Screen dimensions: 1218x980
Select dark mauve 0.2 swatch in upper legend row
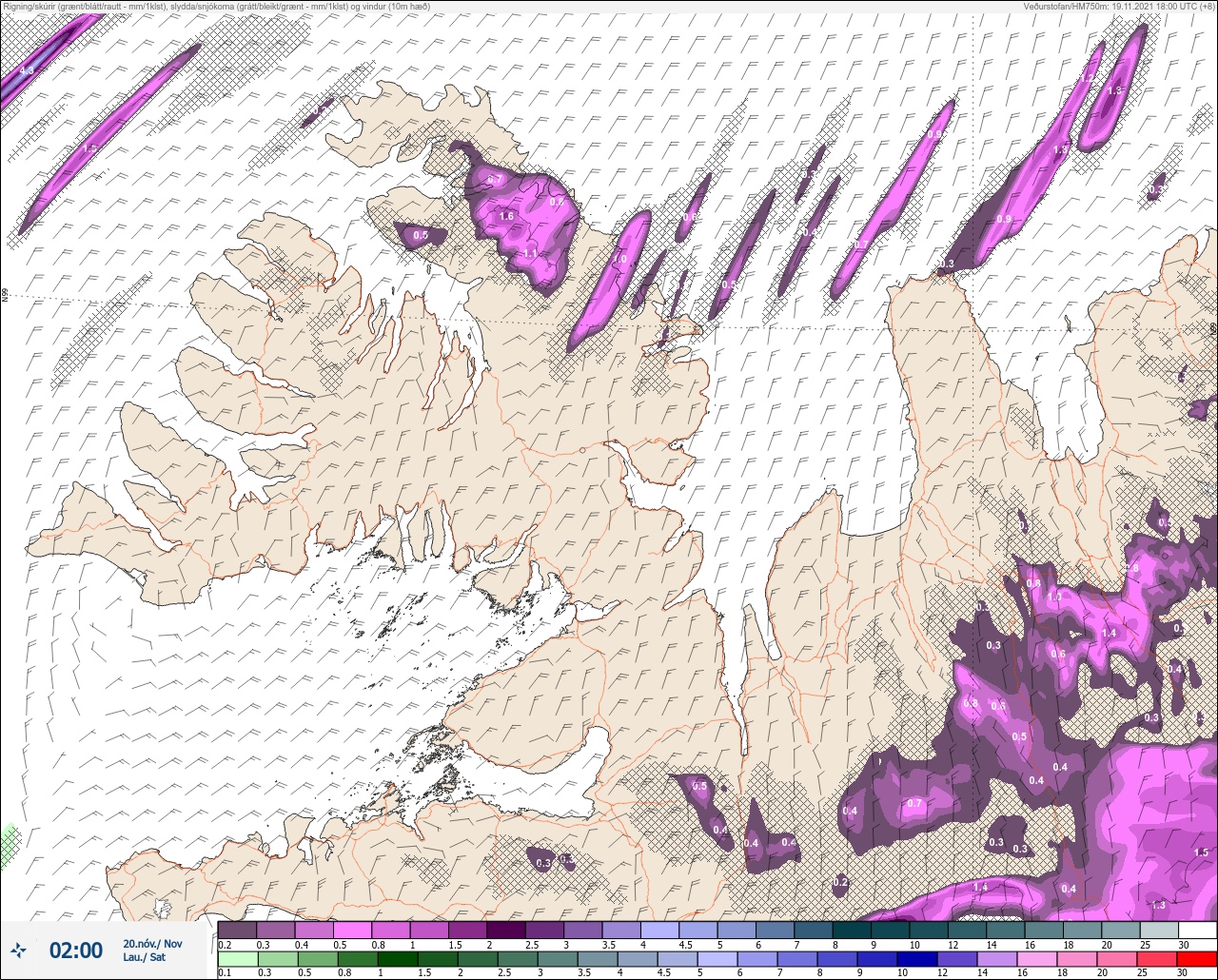(237, 930)
